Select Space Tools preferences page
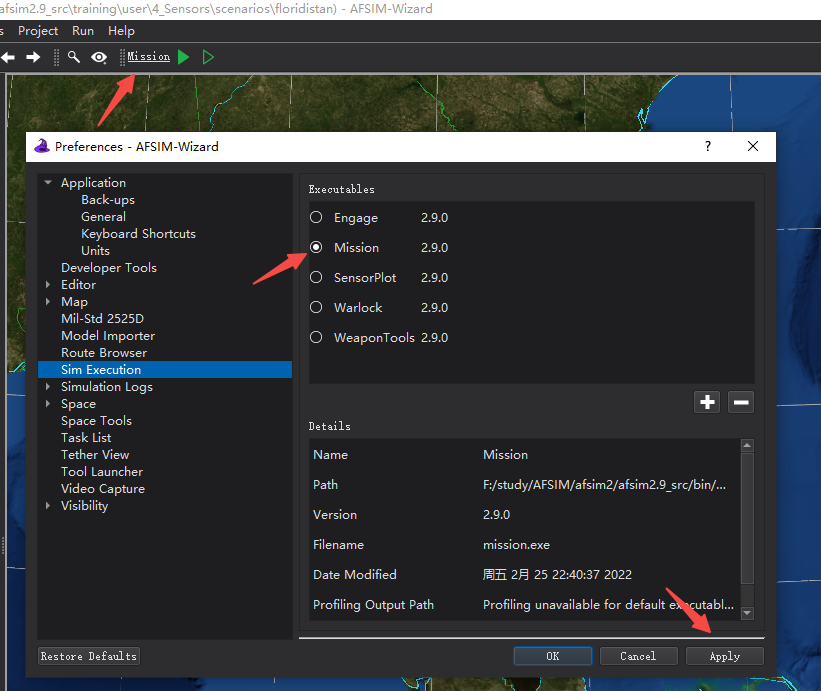The width and height of the screenshot is (821, 691). [x=96, y=420]
